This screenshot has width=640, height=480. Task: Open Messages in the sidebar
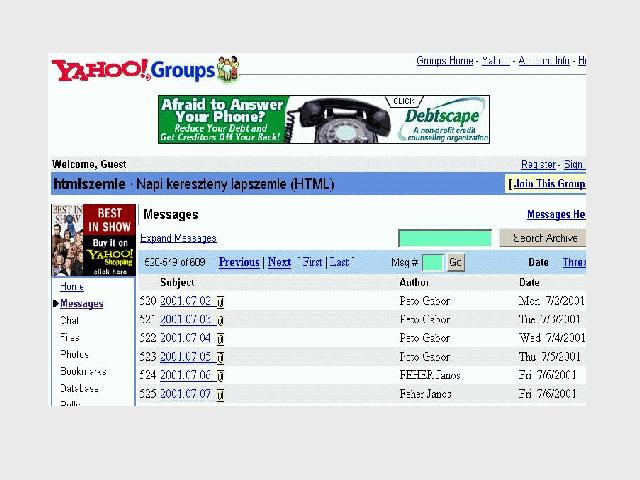point(82,304)
